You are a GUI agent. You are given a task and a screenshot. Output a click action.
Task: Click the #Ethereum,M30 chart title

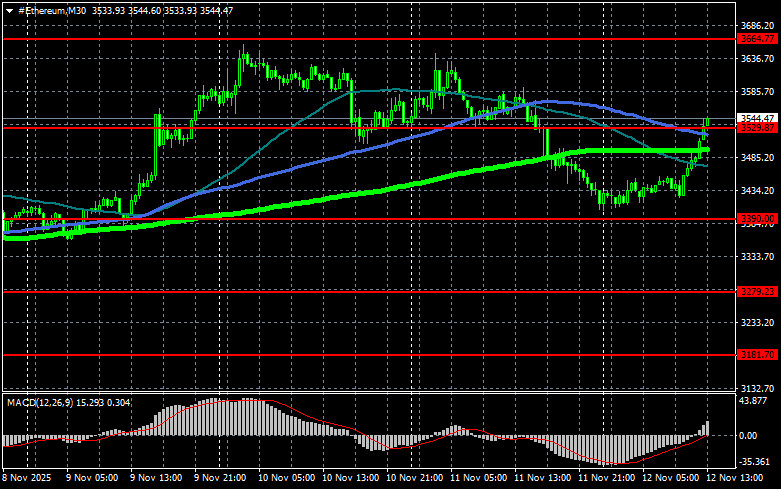point(52,10)
